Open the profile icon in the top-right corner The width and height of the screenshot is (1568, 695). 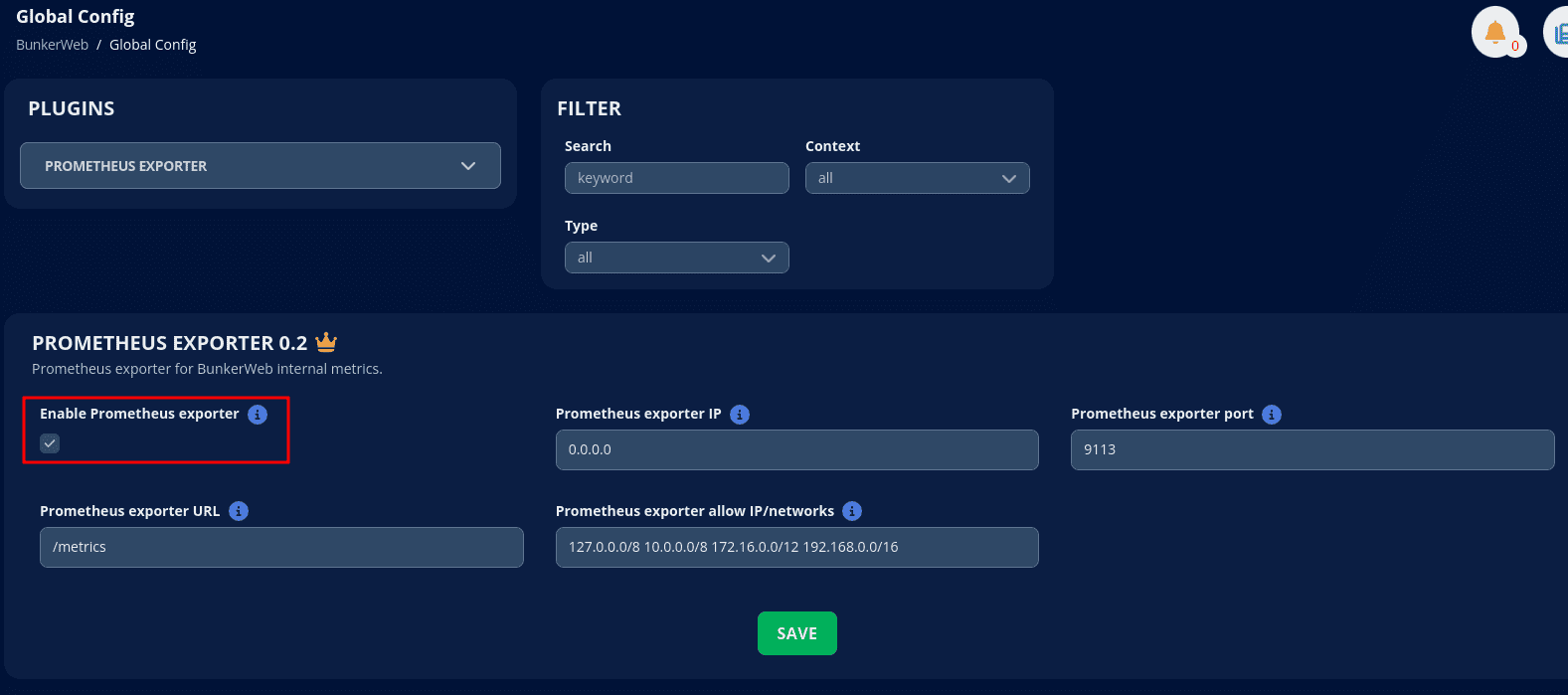[1558, 31]
